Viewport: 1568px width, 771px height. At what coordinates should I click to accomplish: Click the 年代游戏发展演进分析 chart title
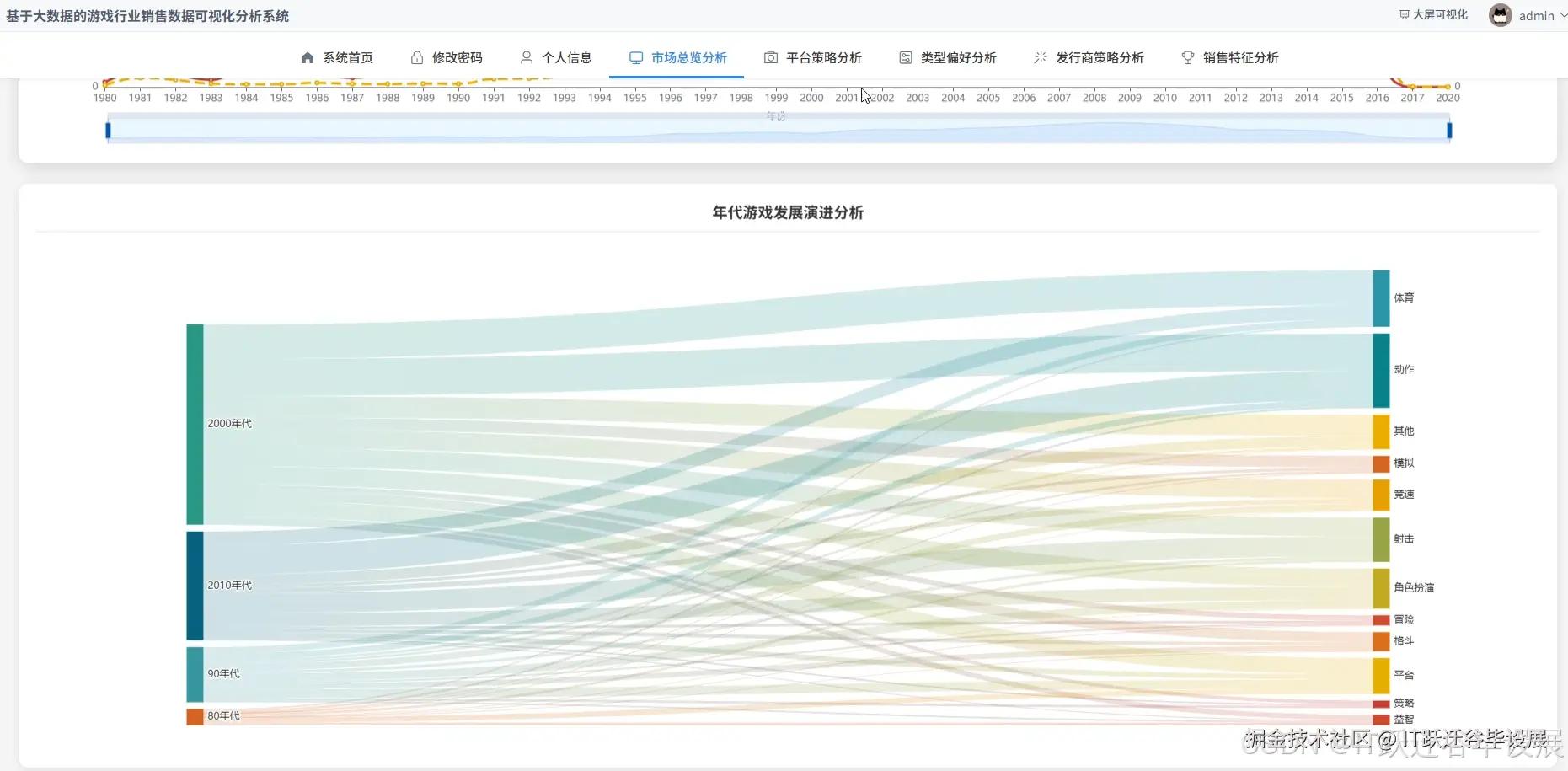pos(788,212)
